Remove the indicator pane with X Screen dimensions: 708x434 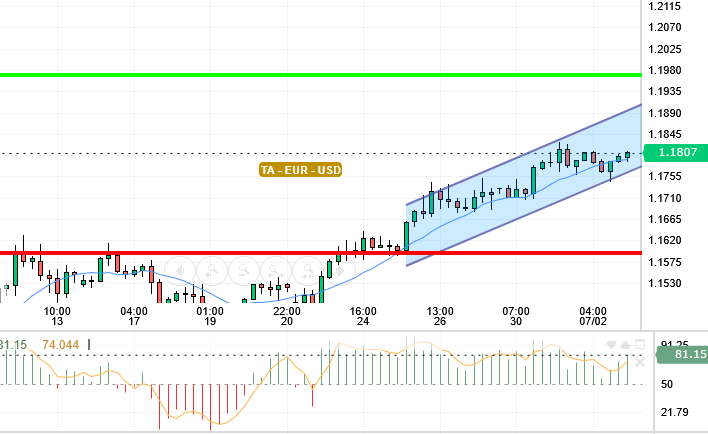tap(640, 362)
